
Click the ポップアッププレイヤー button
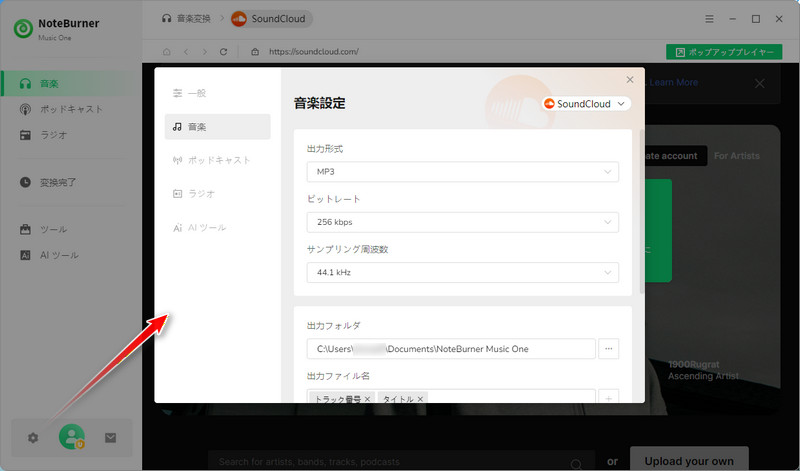[724, 52]
